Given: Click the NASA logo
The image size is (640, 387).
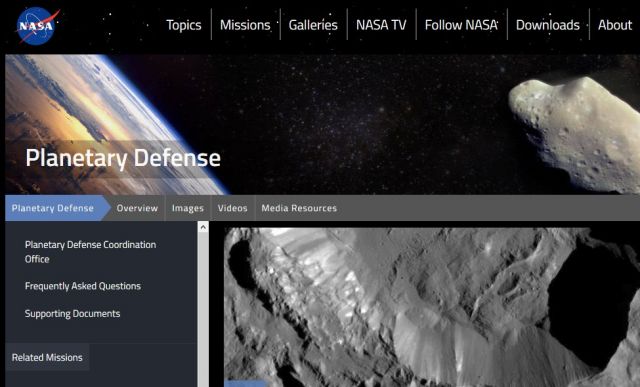Looking at the screenshot, I should (x=37, y=26).
